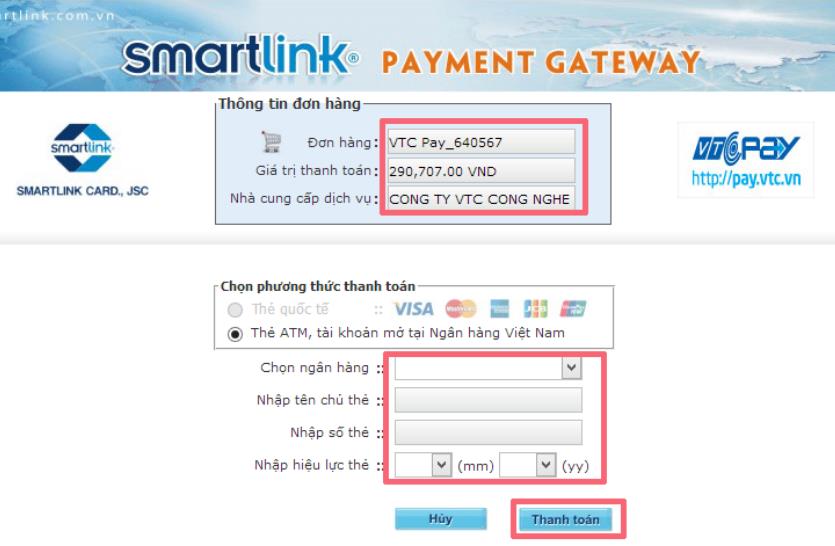
Task: Open the http://pay.vtc.vn link
Action: 746,178
